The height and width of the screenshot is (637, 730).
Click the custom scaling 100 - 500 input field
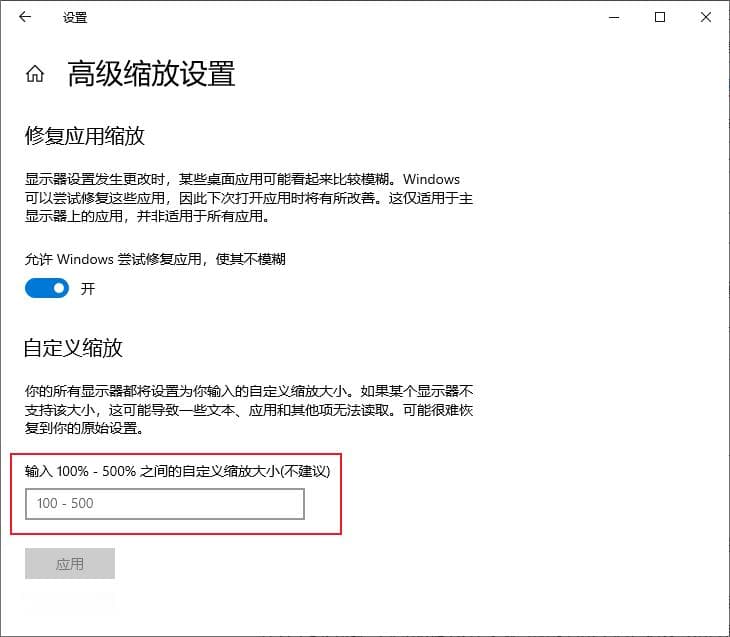(x=165, y=503)
